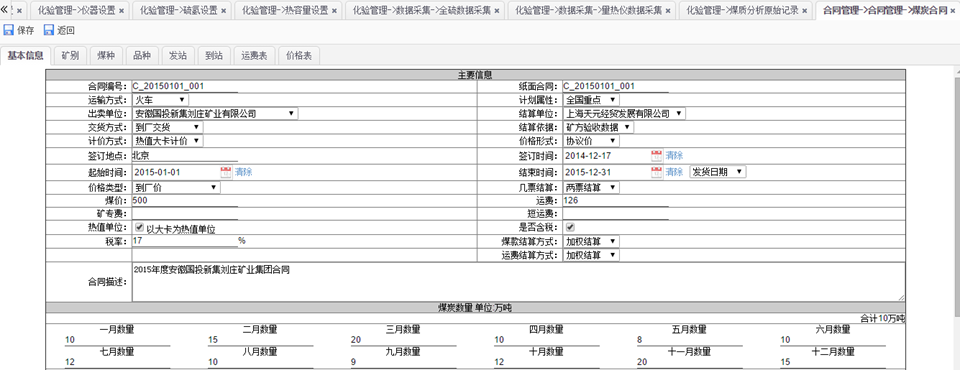The height and width of the screenshot is (370, 960).
Task: Click the 十一月数量 input field
Action: [x=689, y=363]
